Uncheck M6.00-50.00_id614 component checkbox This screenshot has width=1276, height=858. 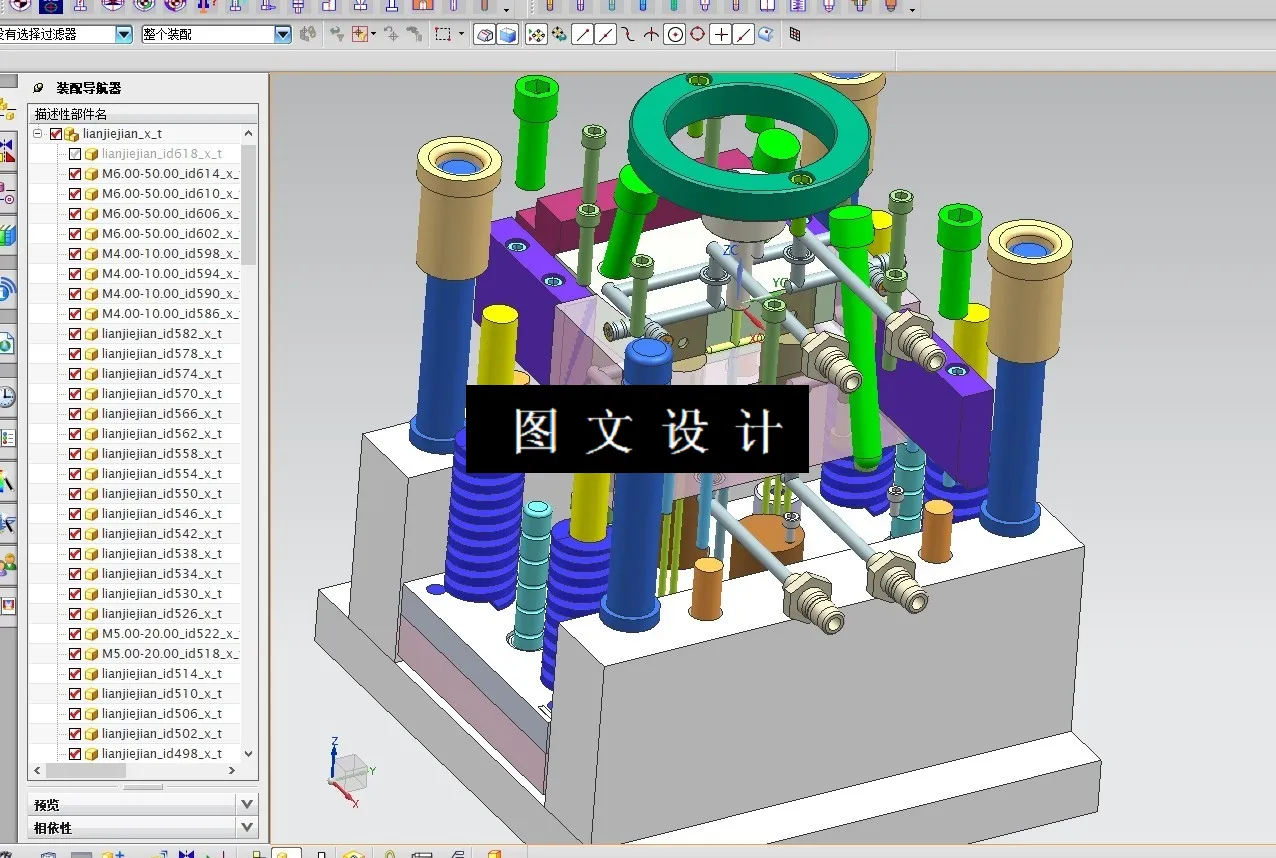(75, 174)
